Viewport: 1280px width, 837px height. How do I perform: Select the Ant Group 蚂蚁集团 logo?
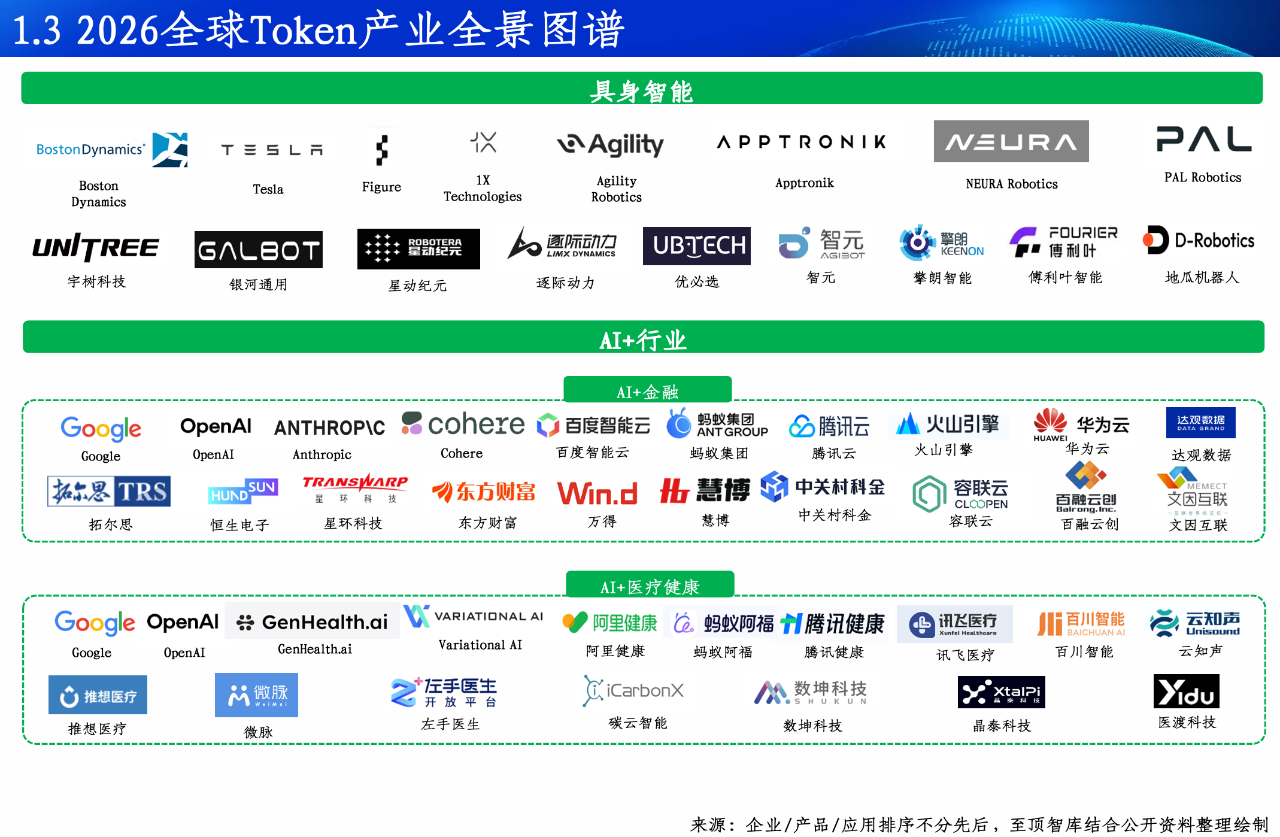click(x=717, y=424)
